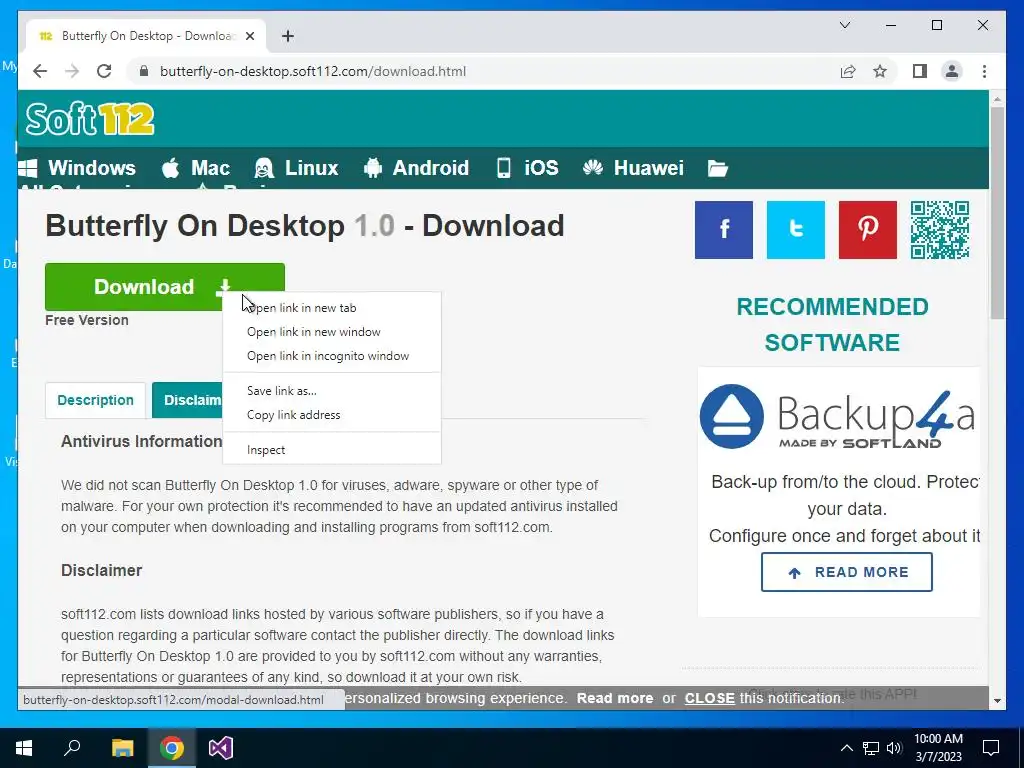Click the Antivirus Information heading
Screen dimensions: 1024x768
click(x=142, y=441)
